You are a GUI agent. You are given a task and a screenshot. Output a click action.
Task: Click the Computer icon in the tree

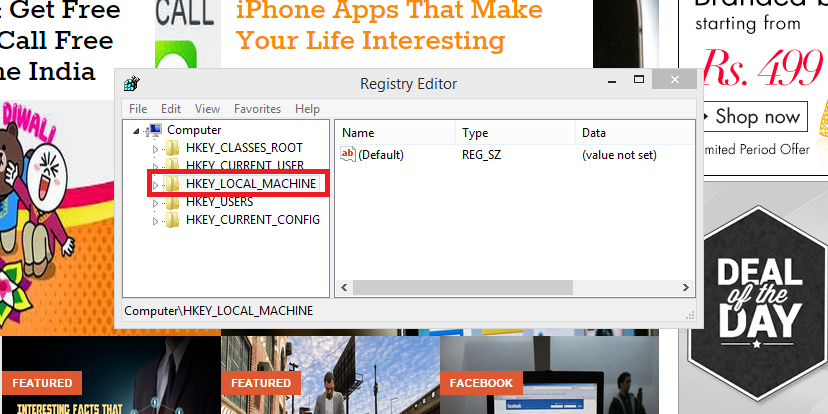click(x=154, y=130)
